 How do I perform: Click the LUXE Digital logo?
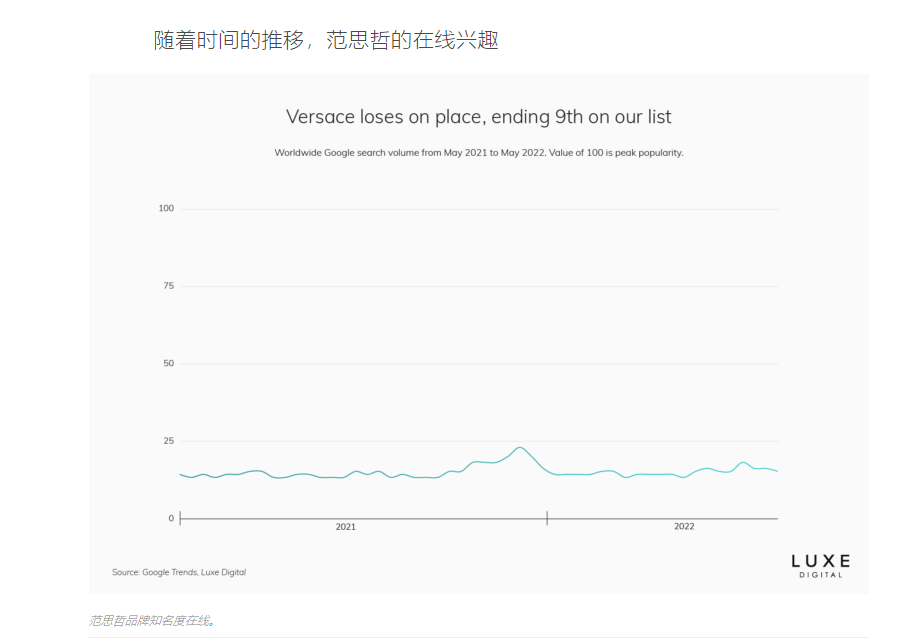[x=821, y=566]
